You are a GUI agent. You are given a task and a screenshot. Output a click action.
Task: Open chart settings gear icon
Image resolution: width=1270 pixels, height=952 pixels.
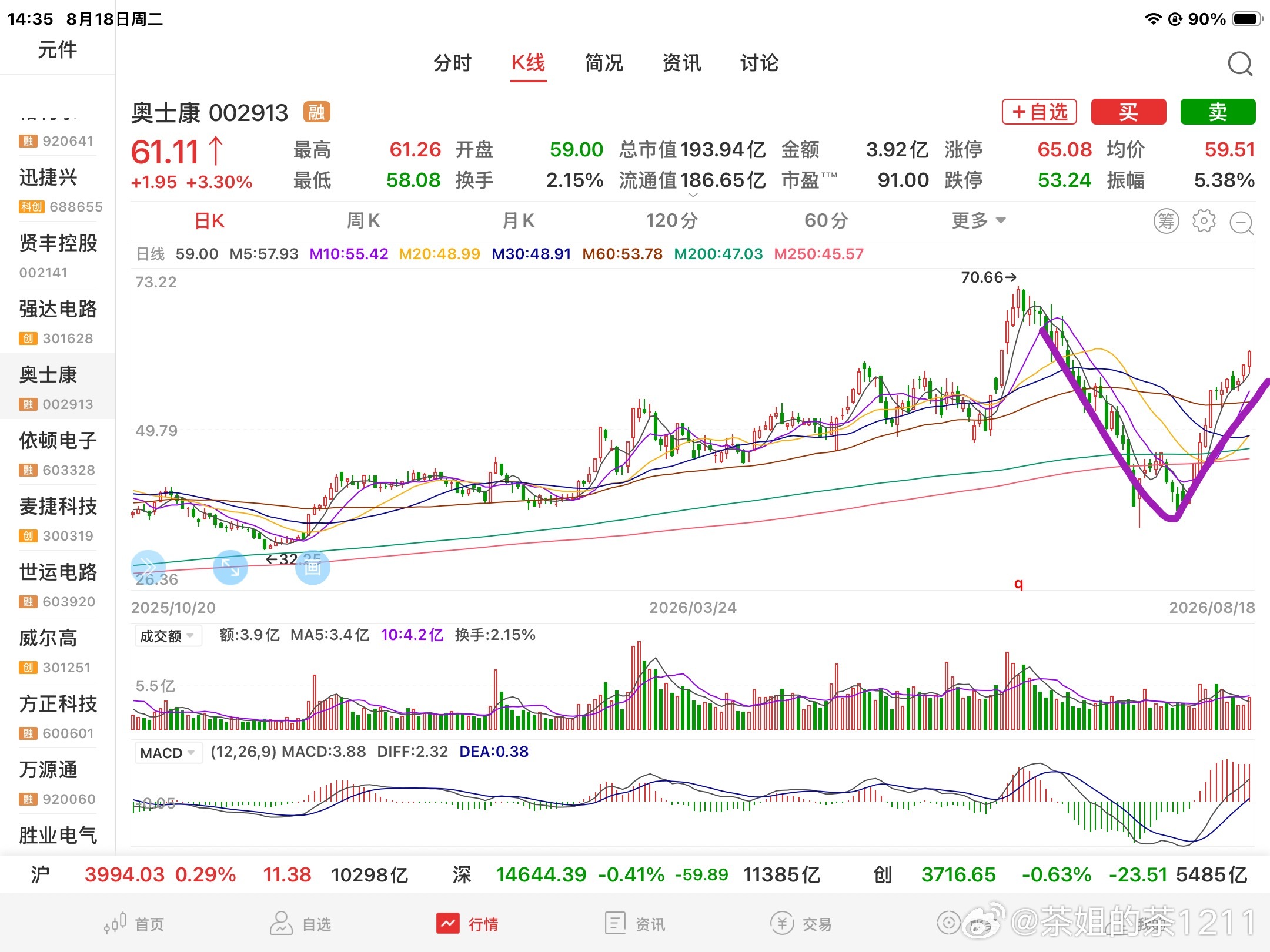[1204, 221]
